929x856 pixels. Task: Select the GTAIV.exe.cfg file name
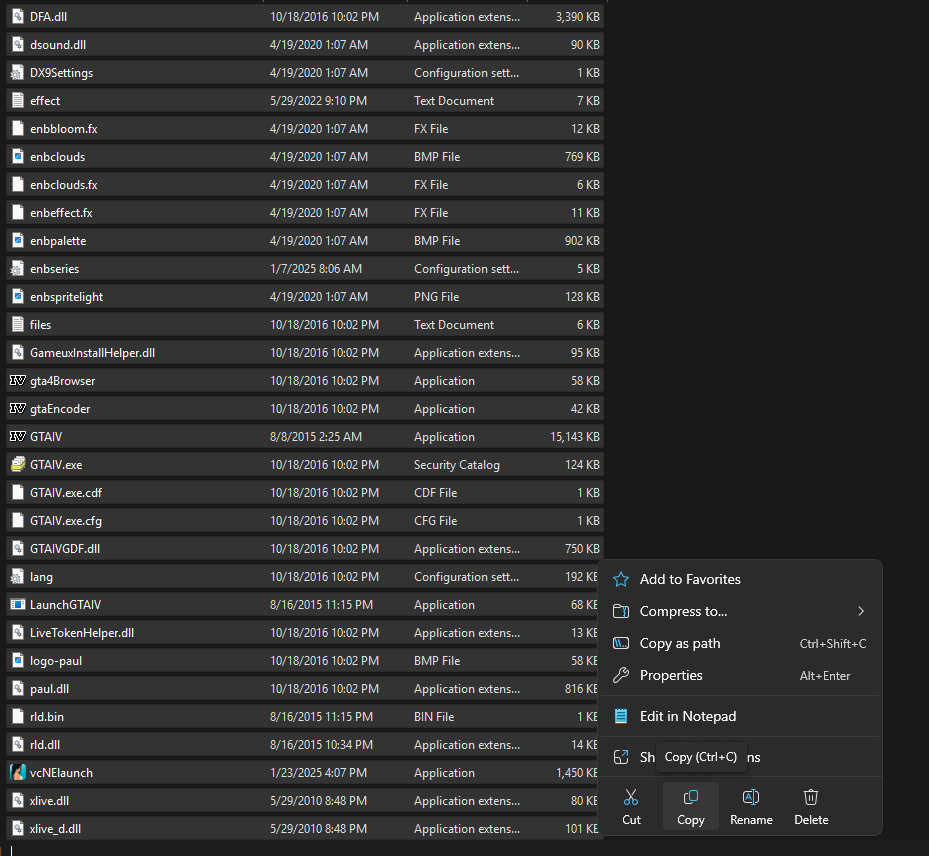pyautogui.click(x=66, y=521)
